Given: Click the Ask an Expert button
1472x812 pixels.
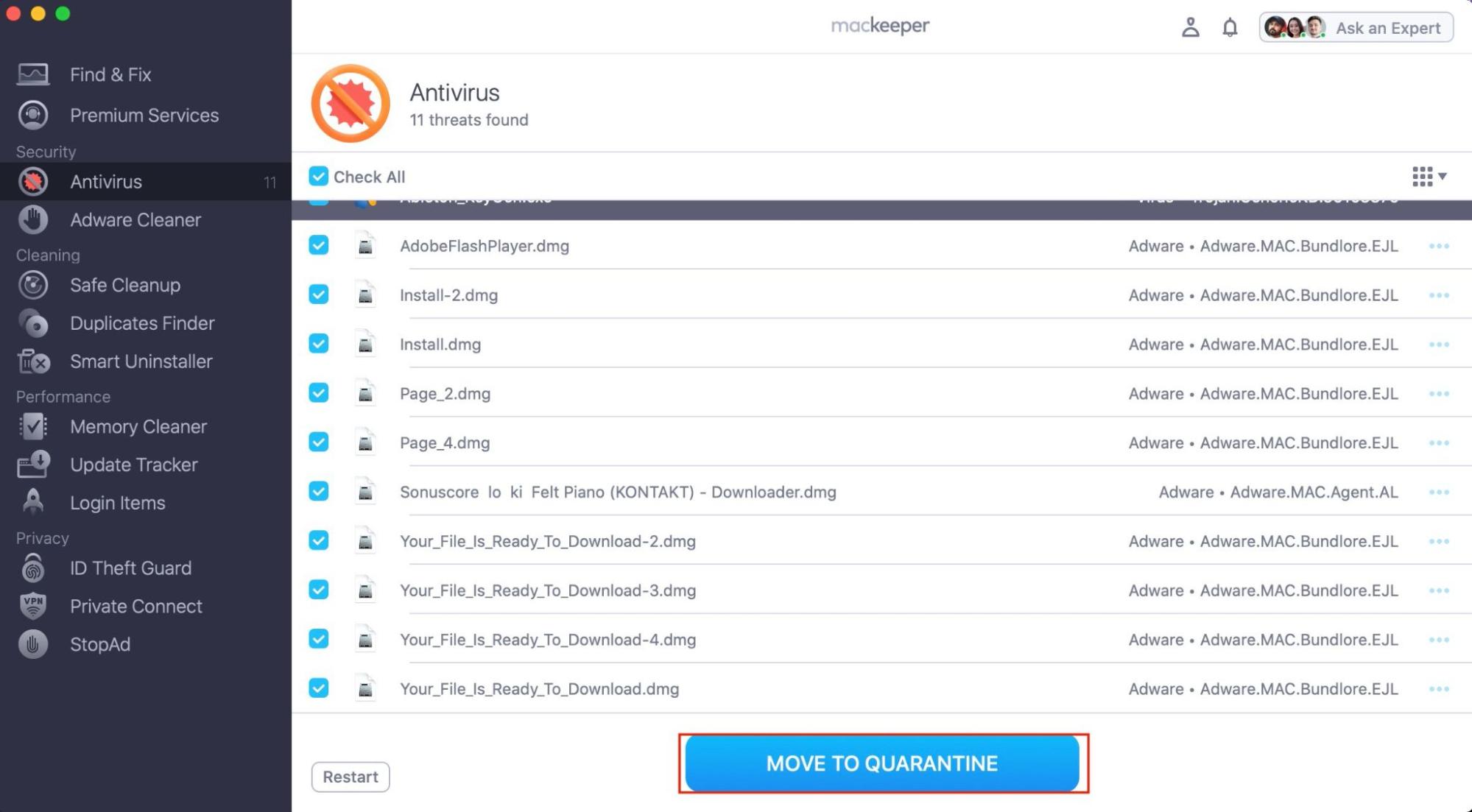Looking at the screenshot, I should click(x=1356, y=28).
